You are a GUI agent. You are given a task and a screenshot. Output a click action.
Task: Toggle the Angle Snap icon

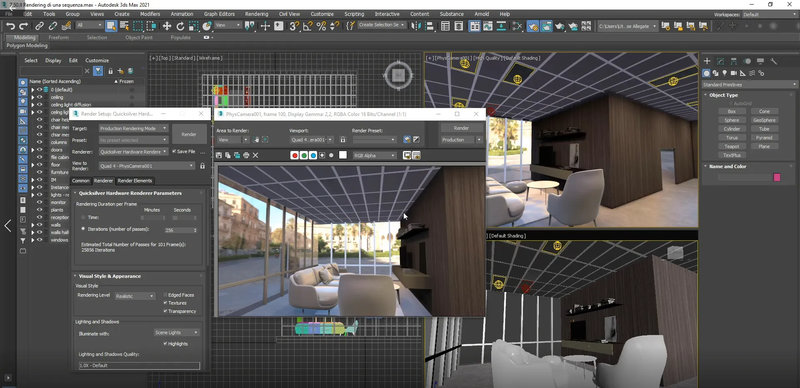(x=308, y=26)
